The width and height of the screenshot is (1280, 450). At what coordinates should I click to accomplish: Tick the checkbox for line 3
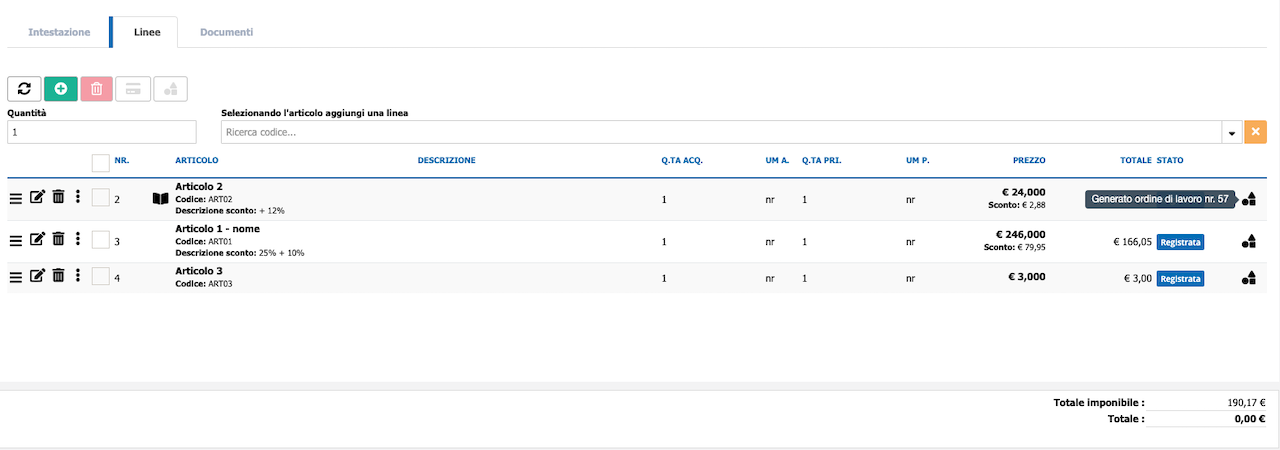tap(100, 239)
